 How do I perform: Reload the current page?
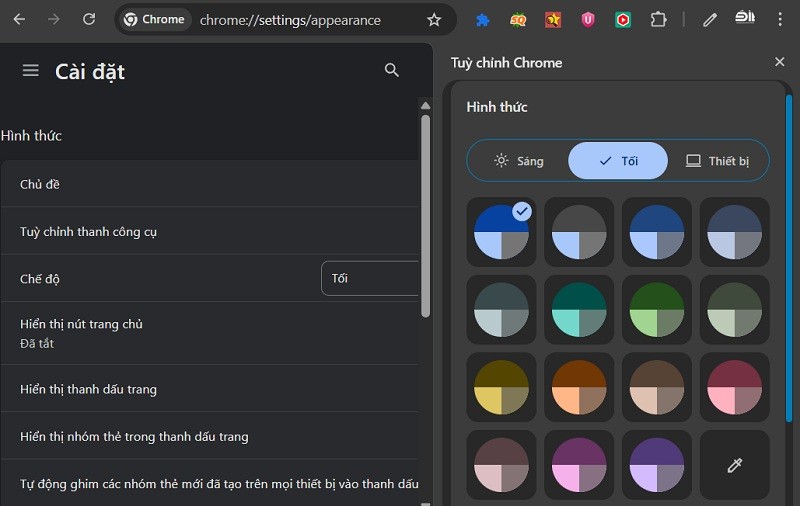tap(89, 19)
